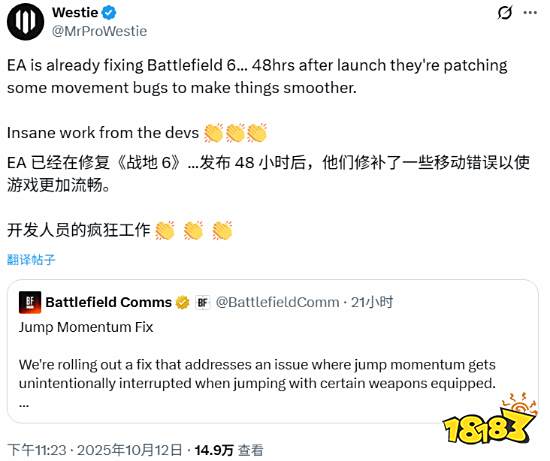The width and height of the screenshot is (550, 461).
Task: Expand the quoted post's trailing ellipsis
Action: 24,404
